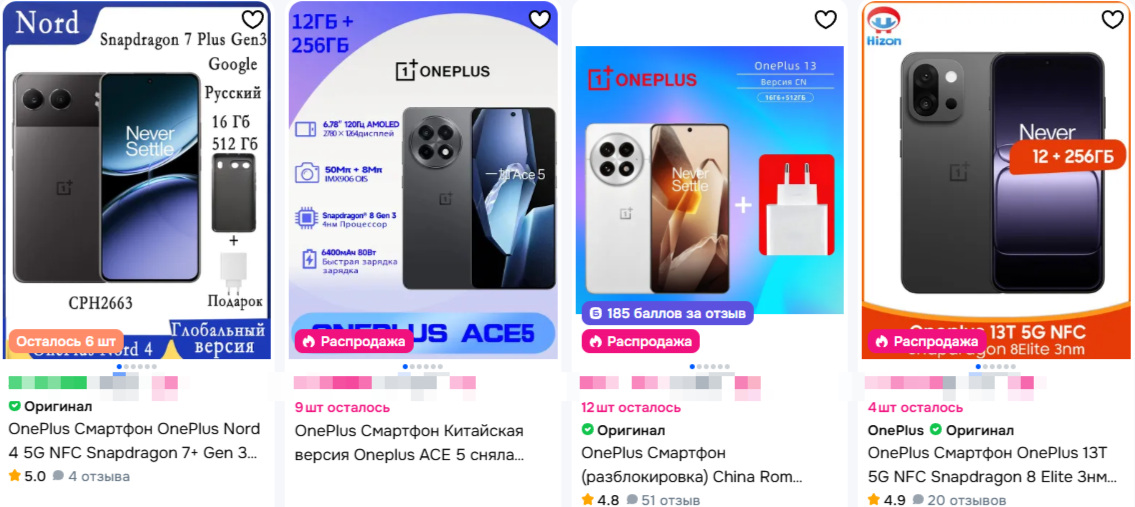The height and width of the screenshot is (507, 1135).
Task: Open OnePlus Nord 4 product image
Action: point(138,180)
